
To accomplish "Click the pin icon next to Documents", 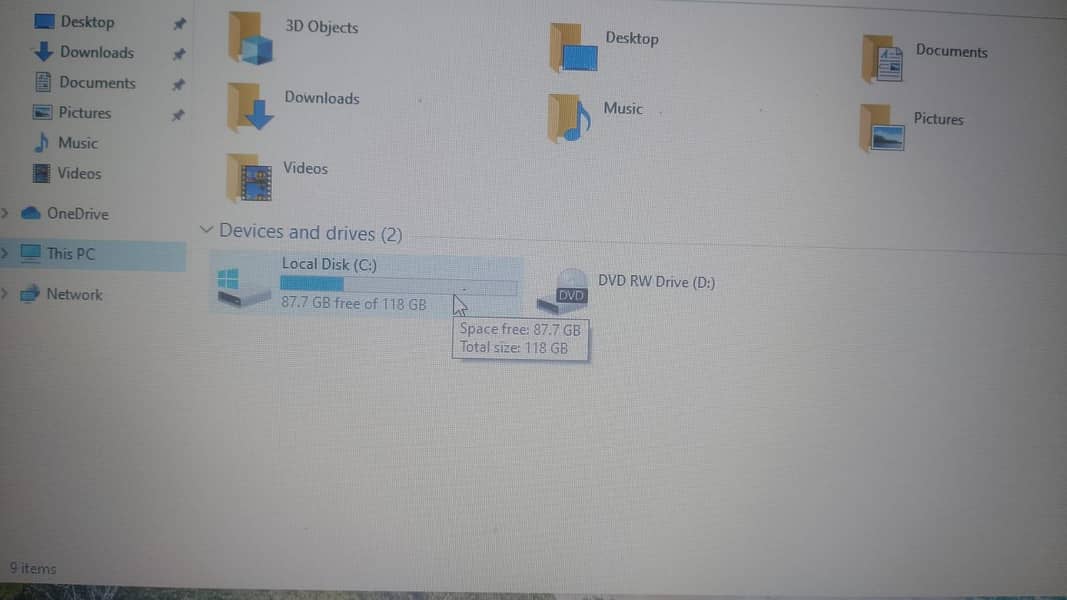I will pos(178,84).
